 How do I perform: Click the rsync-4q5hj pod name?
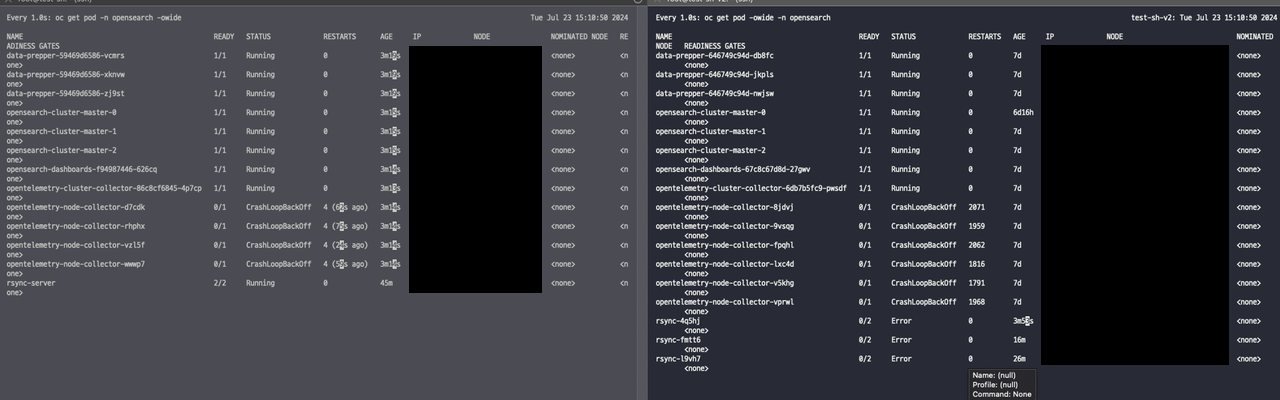coord(678,322)
